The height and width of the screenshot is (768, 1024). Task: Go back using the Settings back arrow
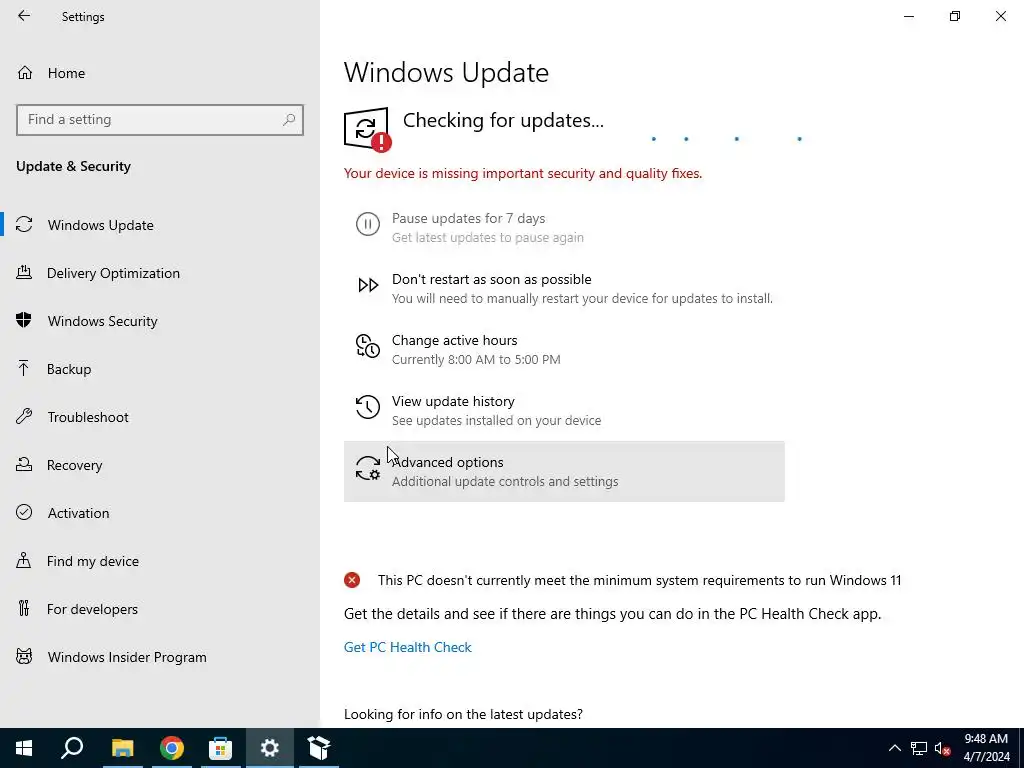(24, 16)
